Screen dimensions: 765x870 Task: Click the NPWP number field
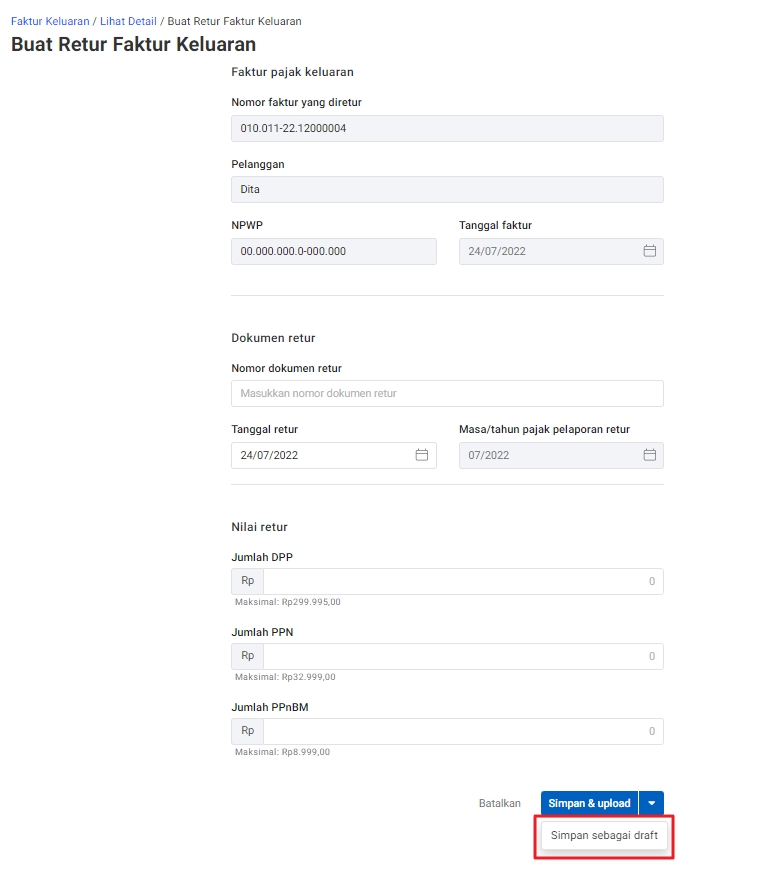pyautogui.click(x=333, y=251)
